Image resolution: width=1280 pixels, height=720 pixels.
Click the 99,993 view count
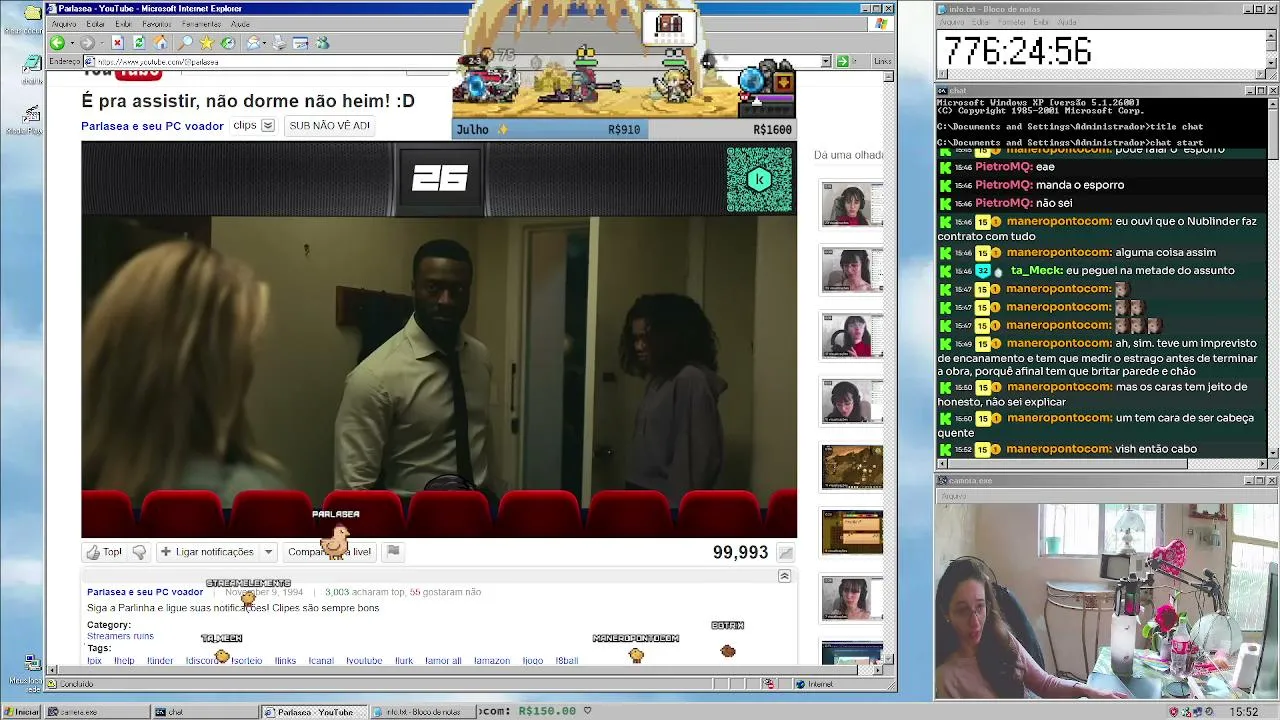click(x=740, y=553)
